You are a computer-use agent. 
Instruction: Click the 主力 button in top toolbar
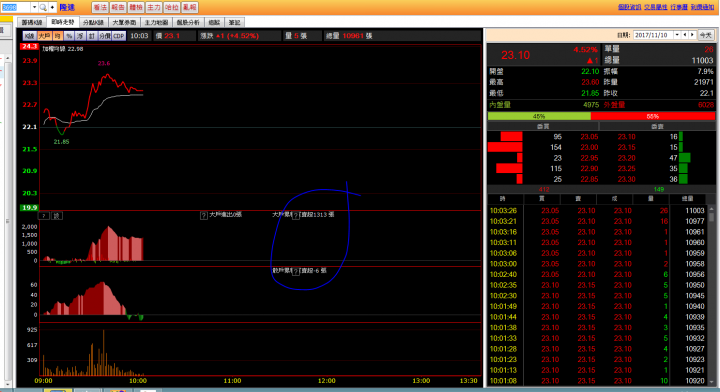(x=154, y=7)
